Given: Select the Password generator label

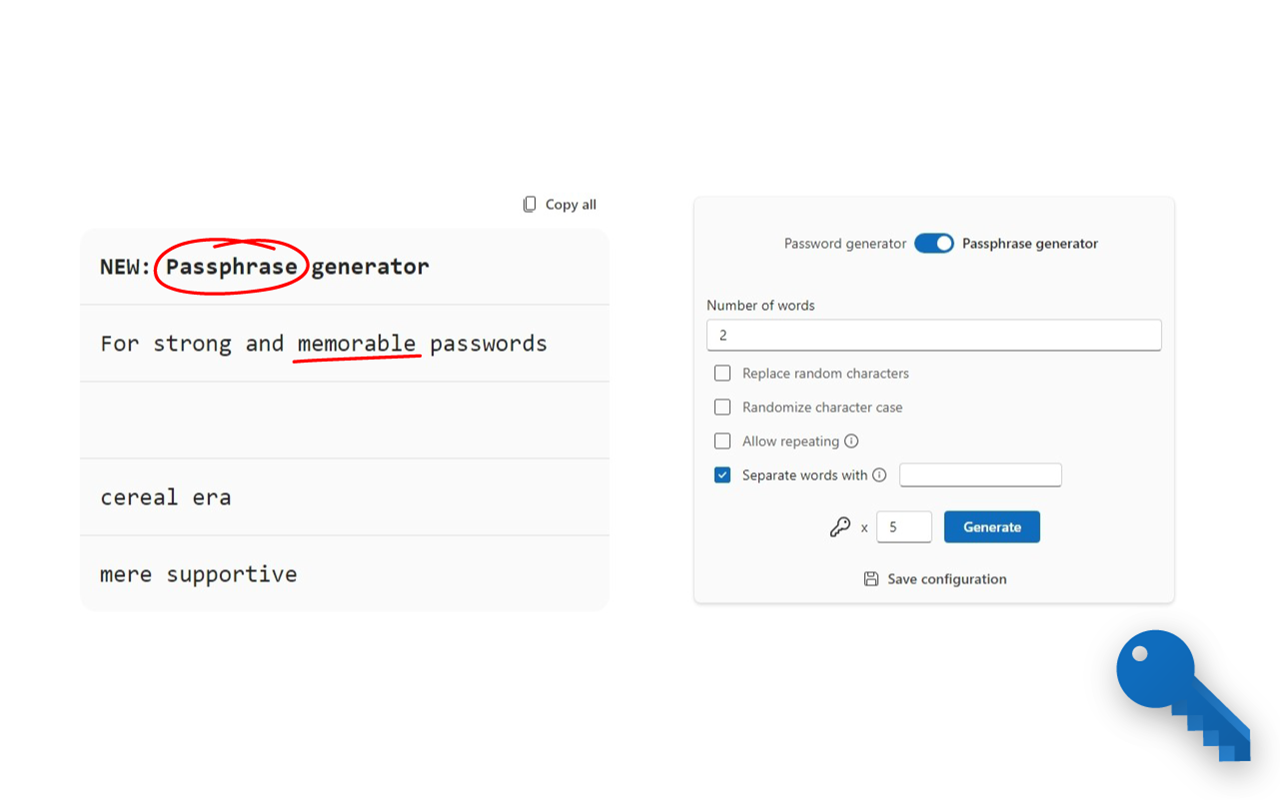Looking at the screenshot, I should point(845,243).
